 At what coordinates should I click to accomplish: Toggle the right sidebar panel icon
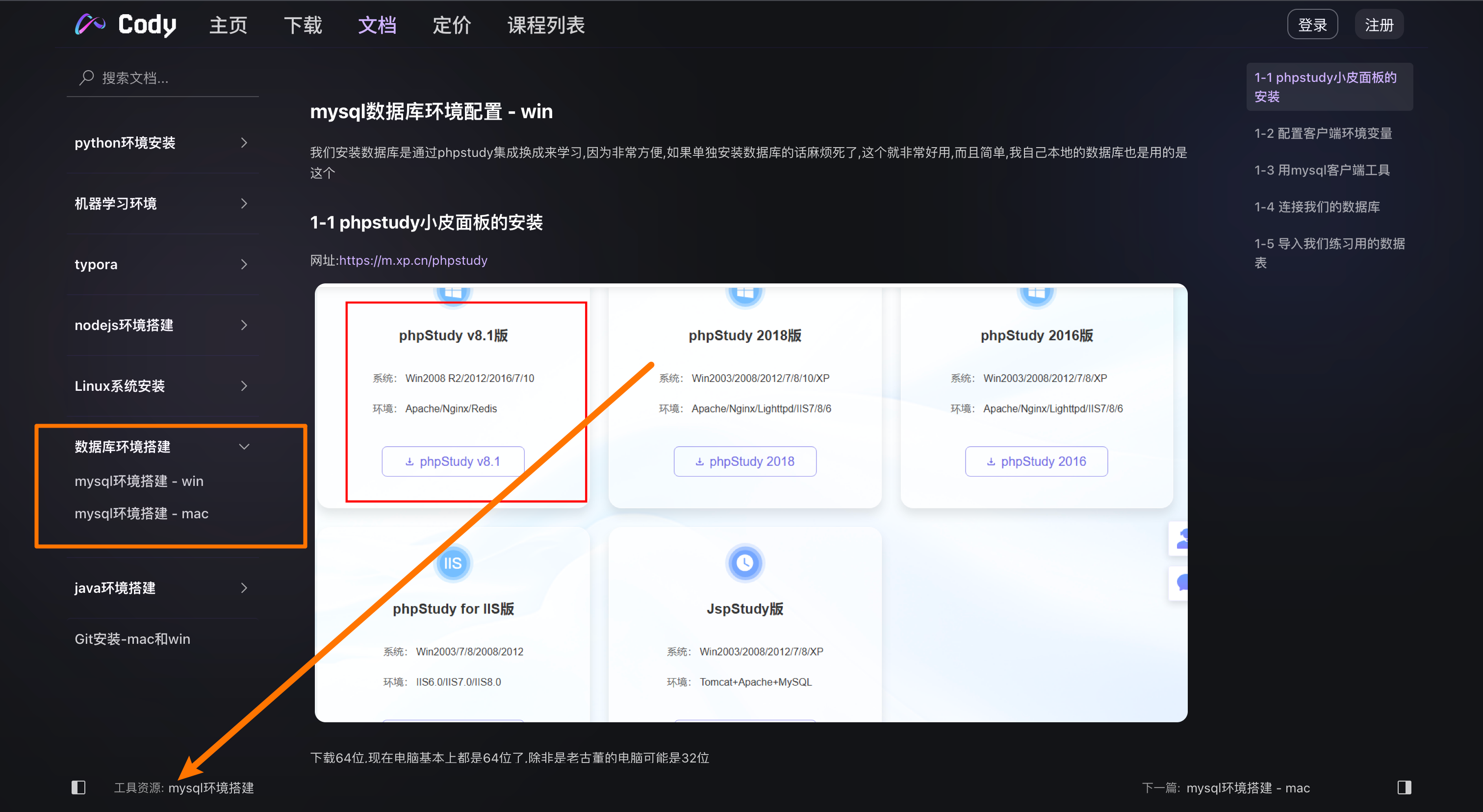coord(1404,787)
